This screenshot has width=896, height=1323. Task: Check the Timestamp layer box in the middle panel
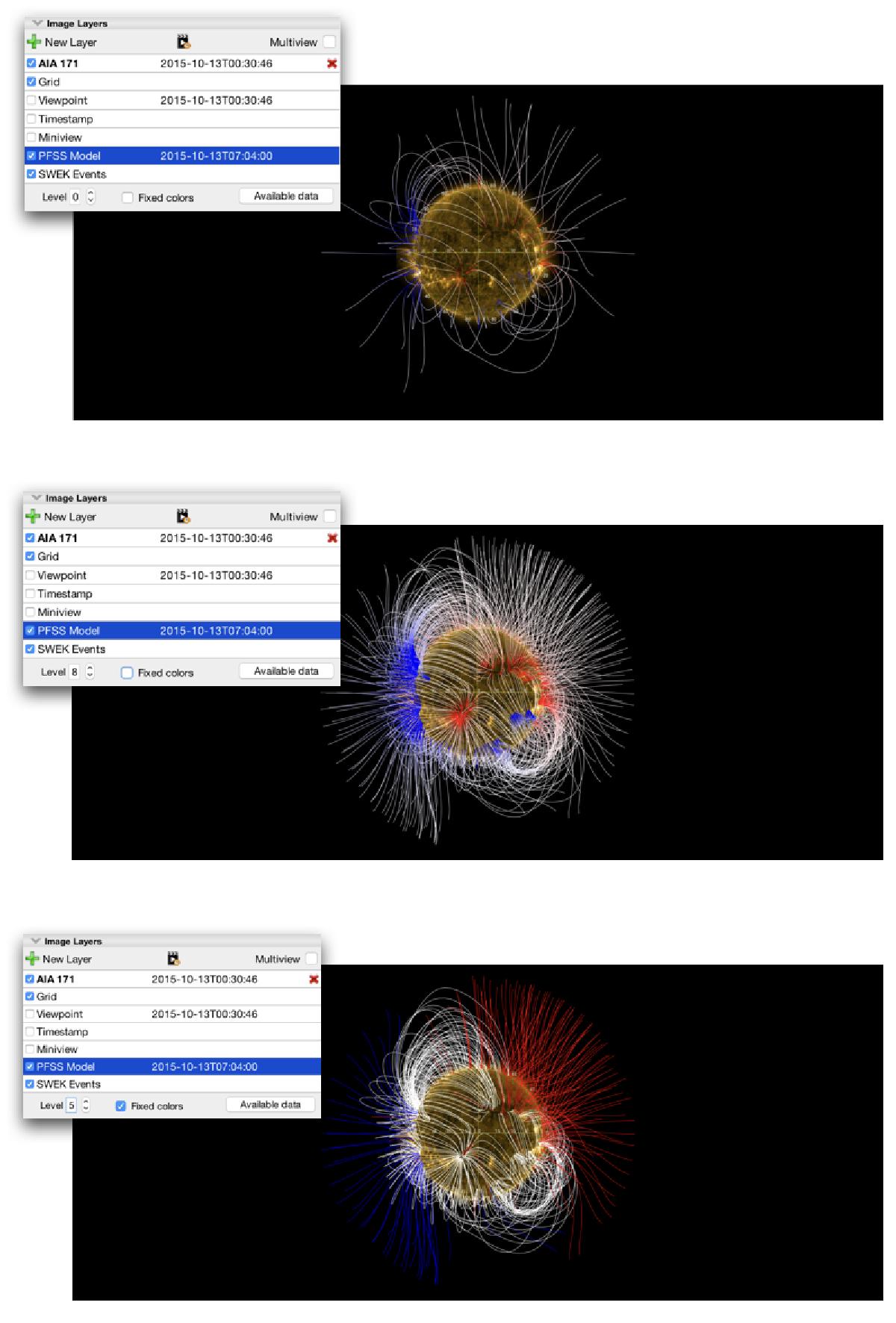[x=31, y=594]
